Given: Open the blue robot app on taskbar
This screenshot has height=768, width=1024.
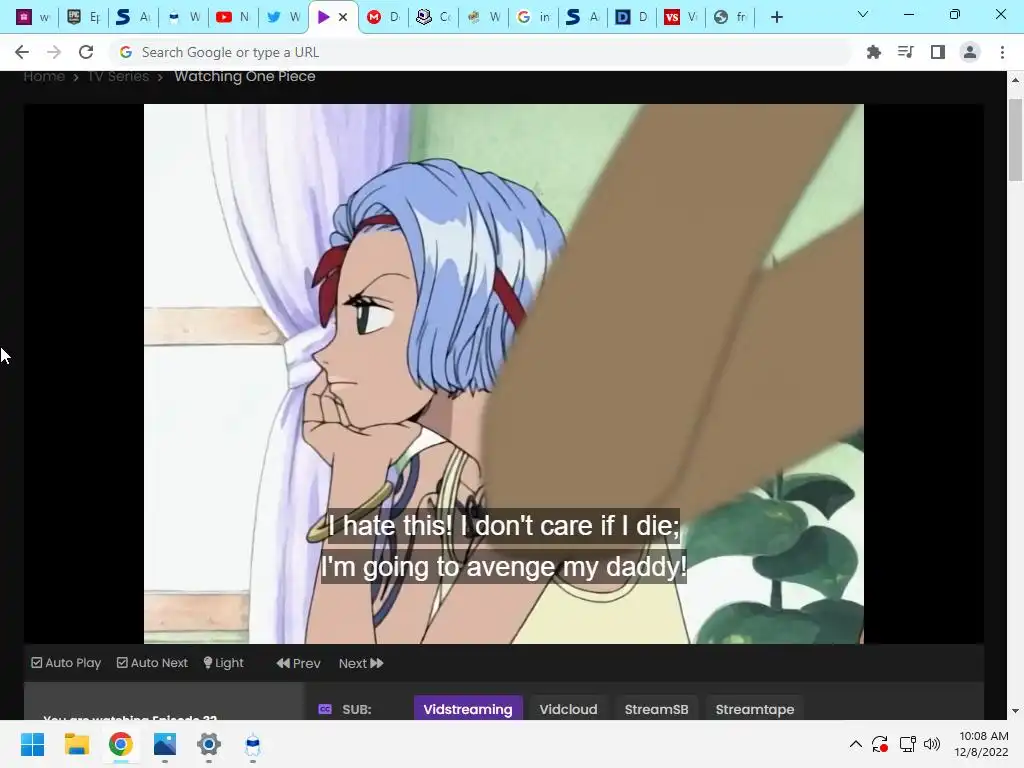Looking at the screenshot, I should [253, 744].
